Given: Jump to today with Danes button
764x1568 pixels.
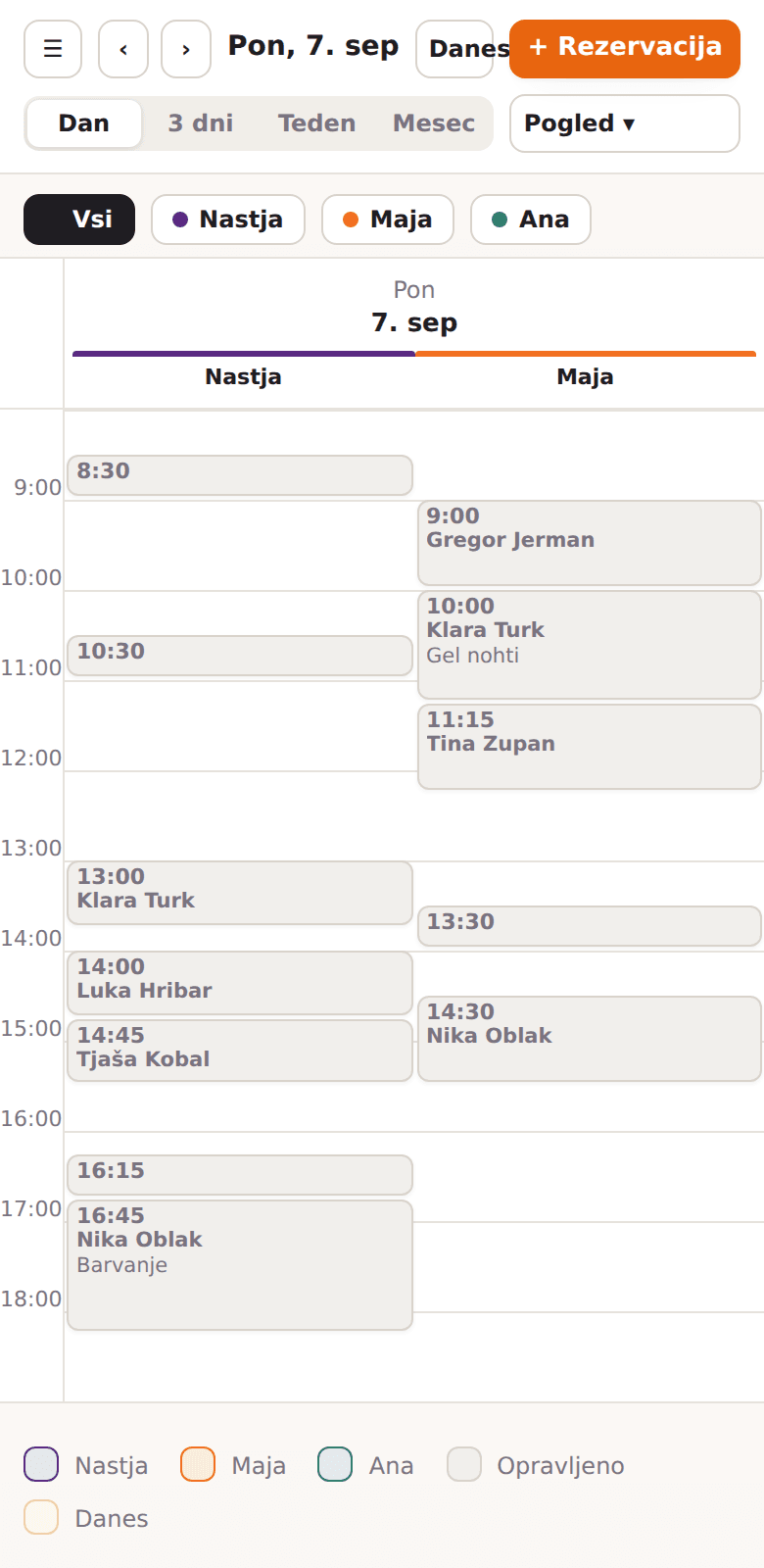Looking at the screenshot, I should pyautogui.click(x=454, y=49).
